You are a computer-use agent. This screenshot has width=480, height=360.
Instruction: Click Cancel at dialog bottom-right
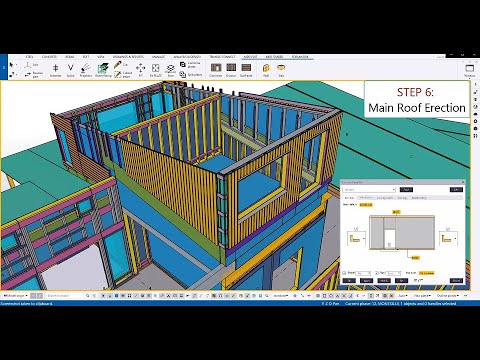point(456,281)
